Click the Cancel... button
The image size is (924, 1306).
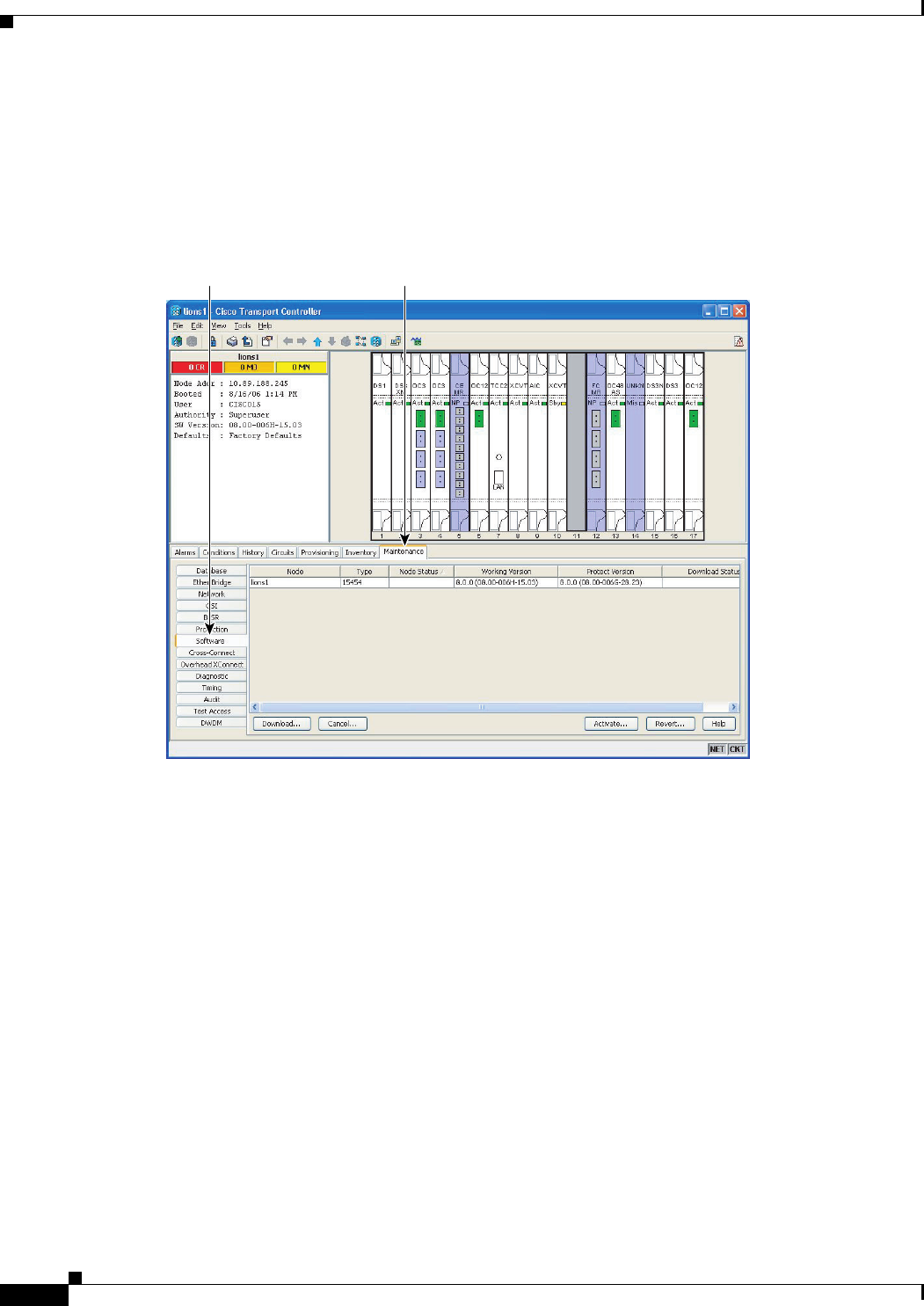point(343,724)
